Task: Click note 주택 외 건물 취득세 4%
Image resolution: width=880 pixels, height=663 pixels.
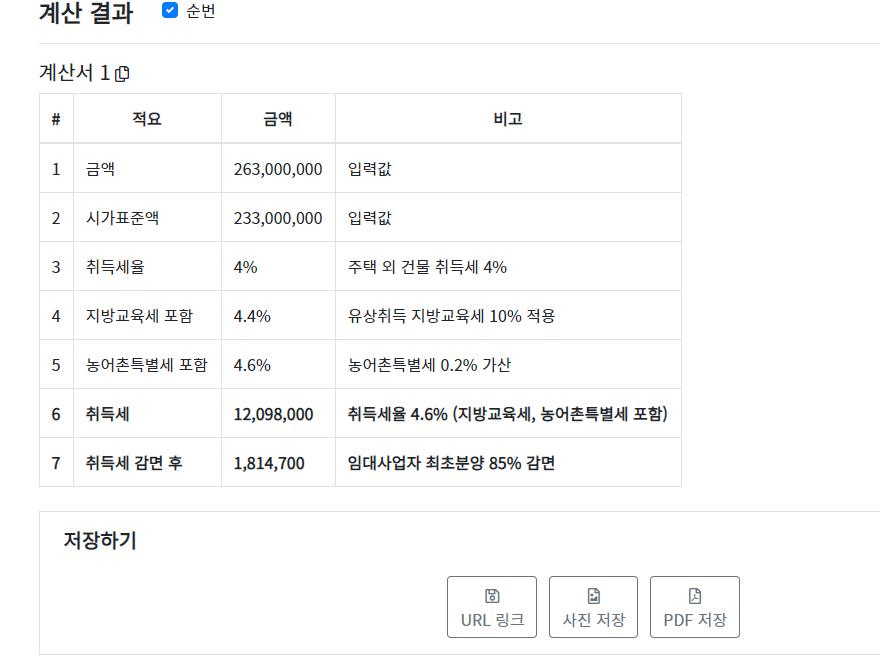Action: pyautogui.click(x=427, y=267)
